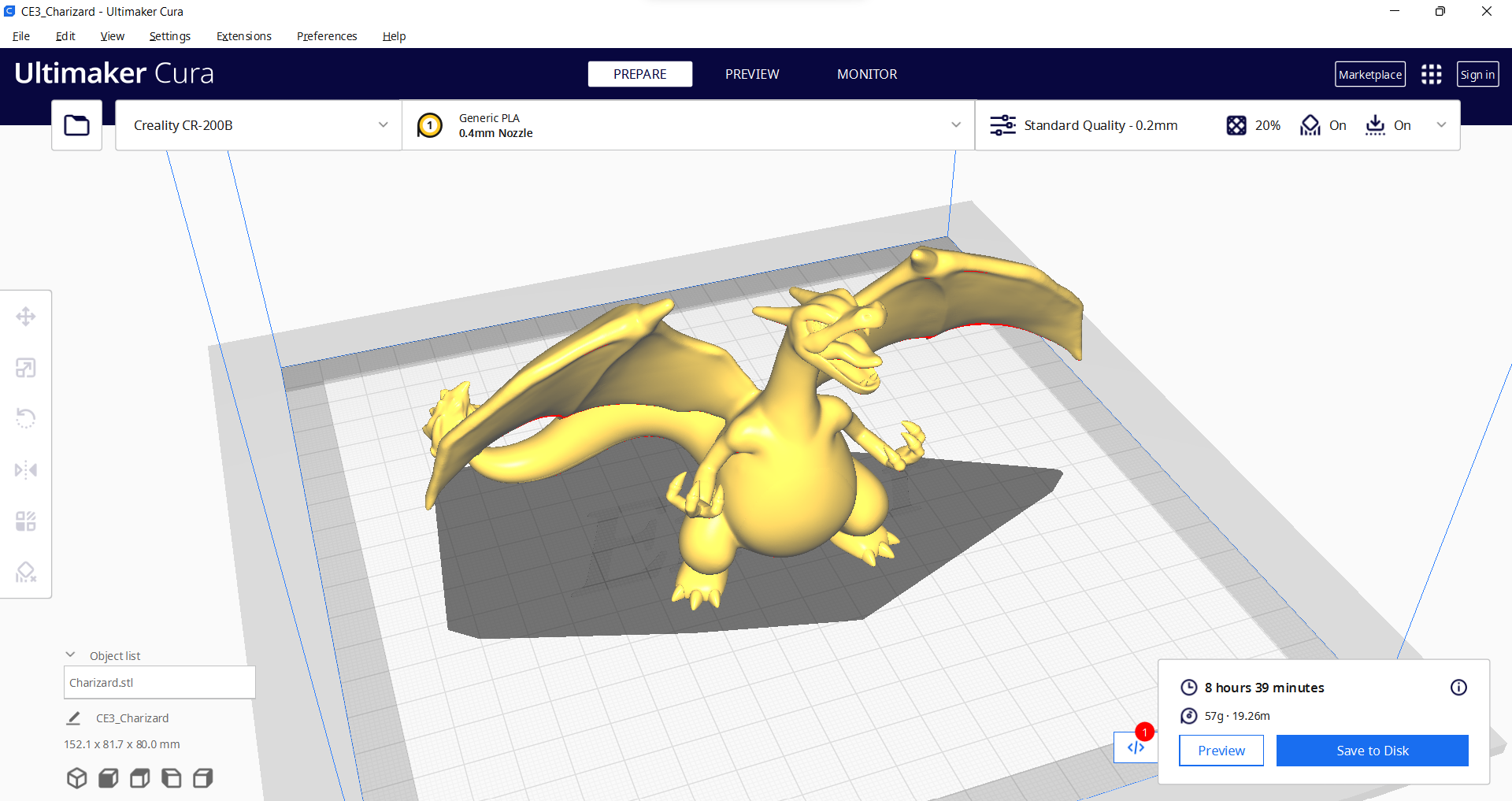Open the script messages code icon
1512x801 pixels.
pyautogui.click(x=1136, y=747)
